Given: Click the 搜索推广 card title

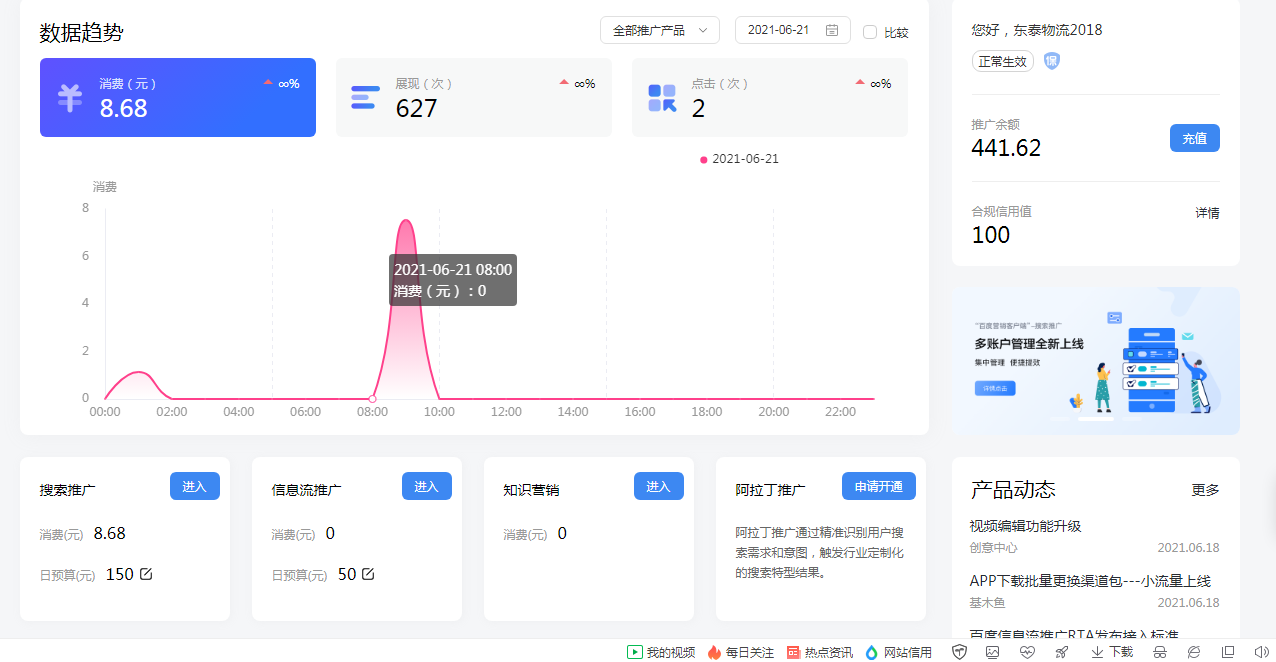Looking at the screenshot, I should pos(68,490).
